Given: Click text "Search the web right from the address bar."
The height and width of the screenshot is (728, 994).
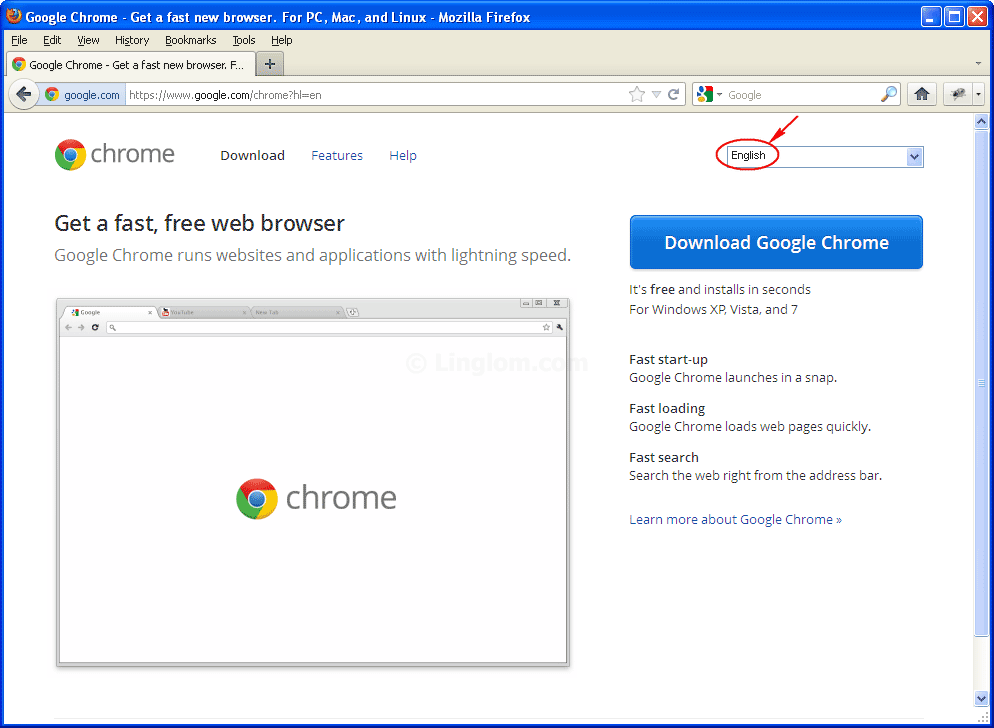Looking at the screenshot, I should tap(756, 476).
